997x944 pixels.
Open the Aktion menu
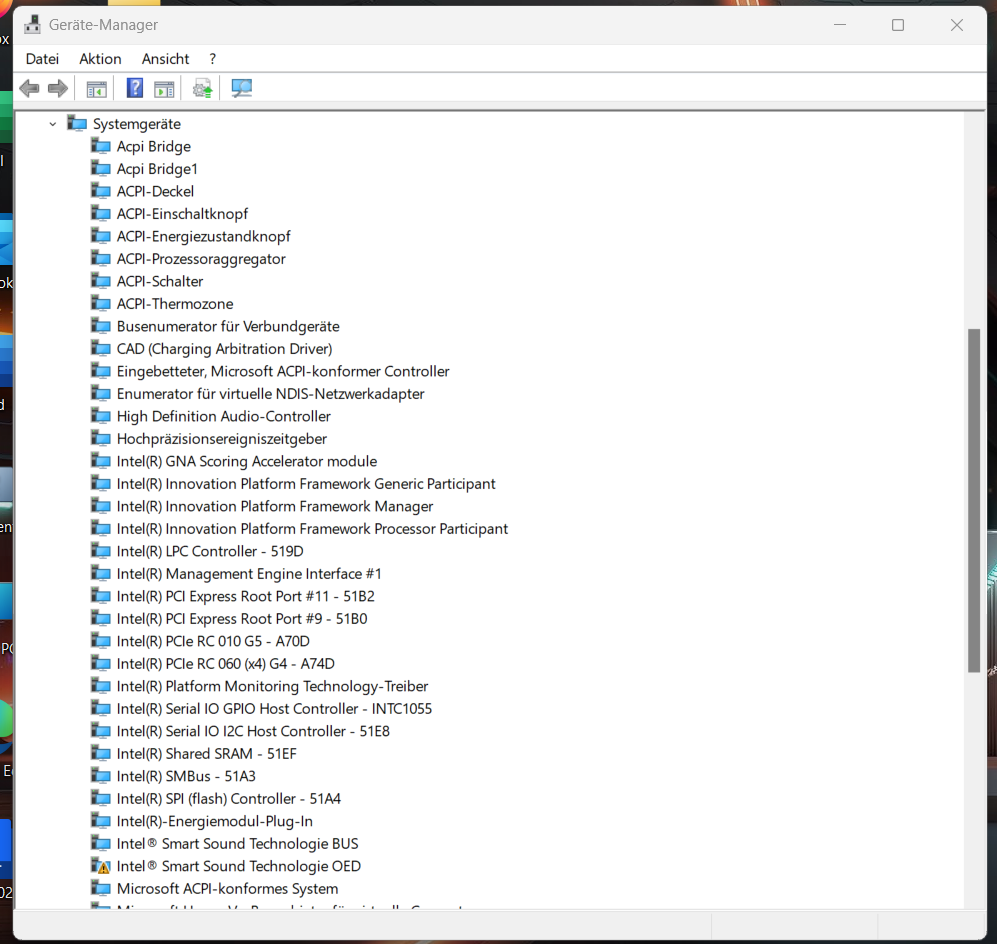pyautogui.click(x=100, y=58)
